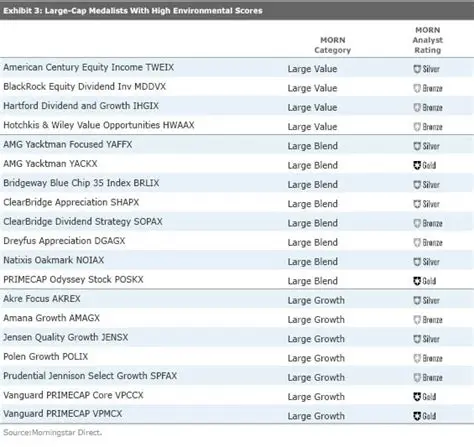
Task: Select the MORN Category column header
Action: 332,45
